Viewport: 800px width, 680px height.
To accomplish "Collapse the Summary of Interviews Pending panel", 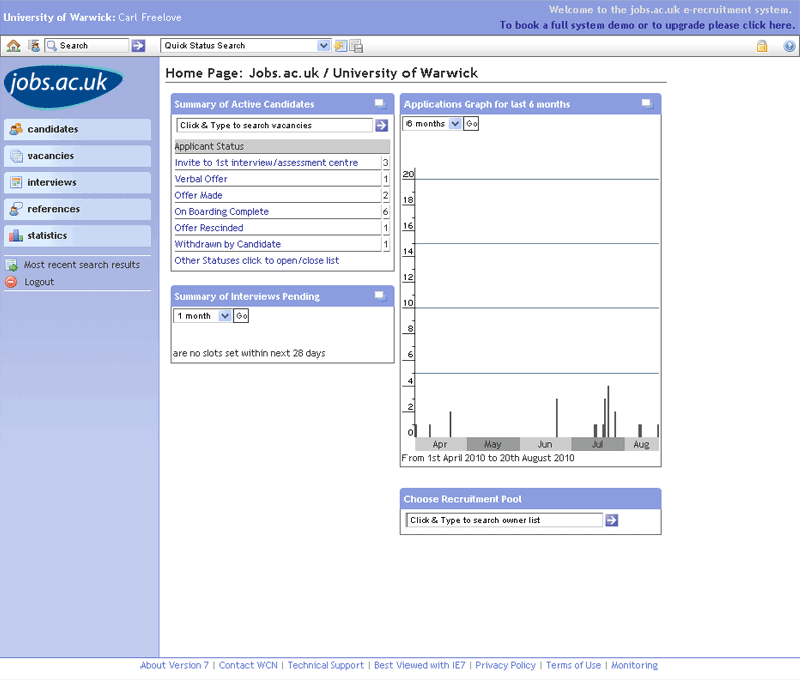I will (380, 296).
